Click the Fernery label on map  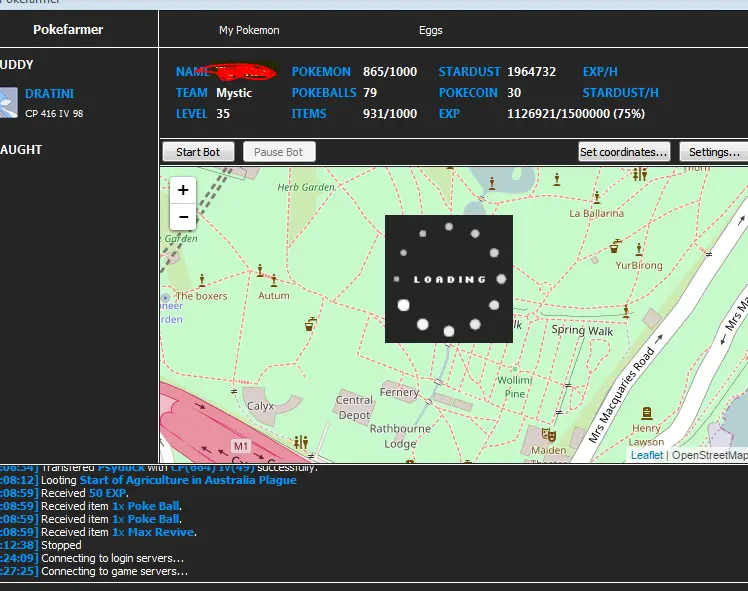click(399, 392)
